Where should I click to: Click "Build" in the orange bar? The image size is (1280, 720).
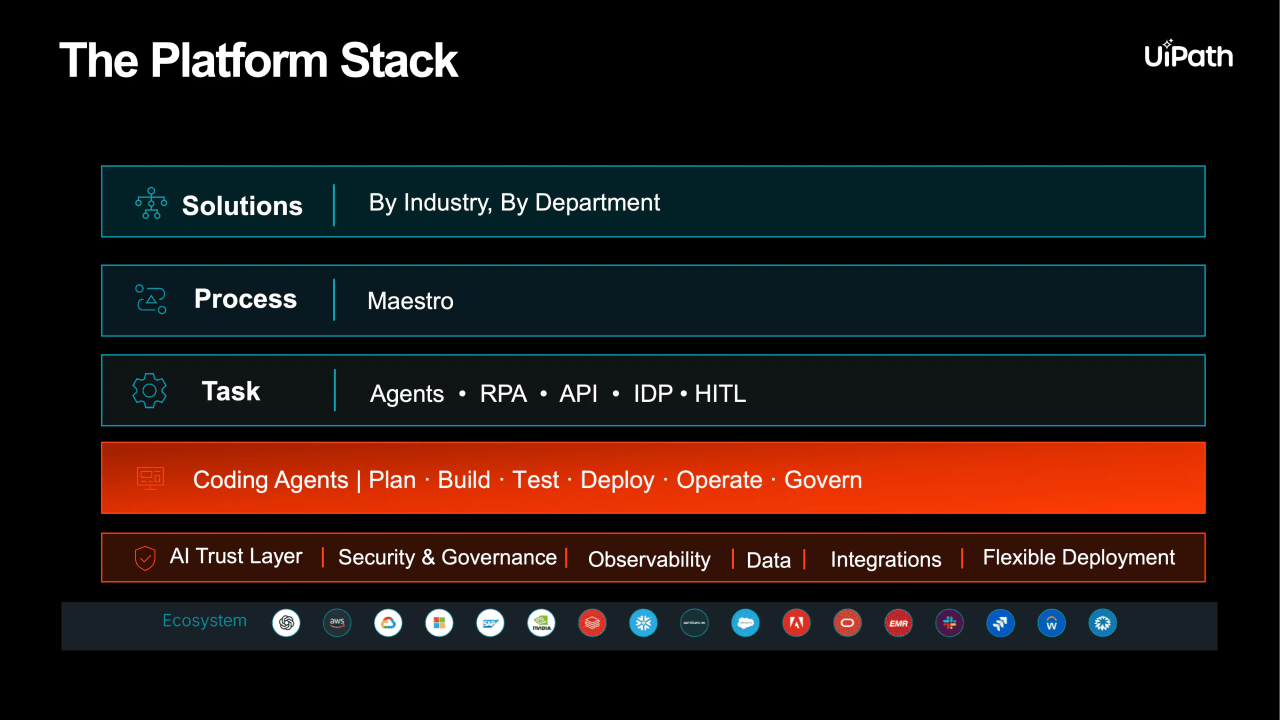464,480
